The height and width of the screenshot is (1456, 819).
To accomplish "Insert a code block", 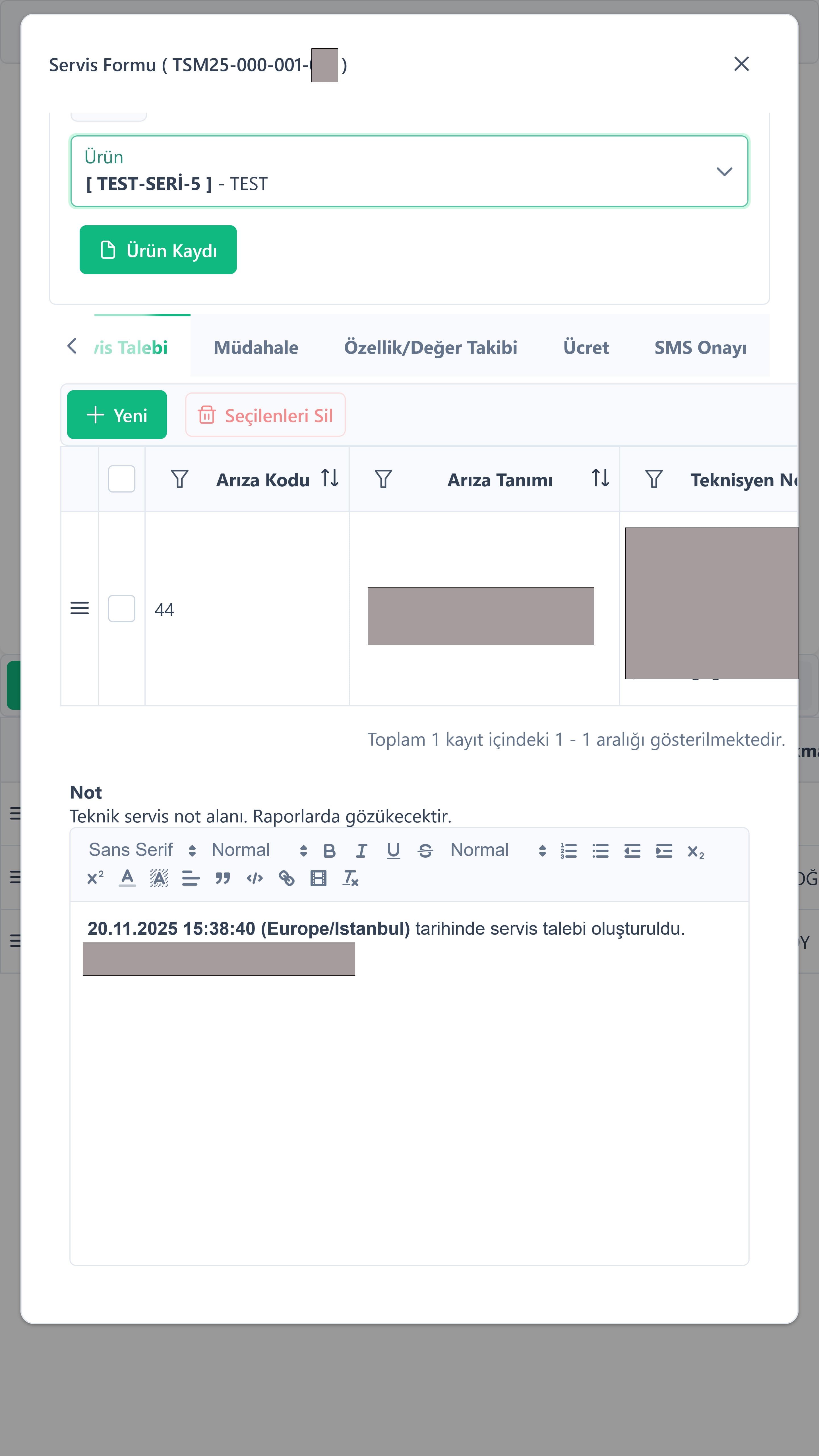I will pos(255,878).
